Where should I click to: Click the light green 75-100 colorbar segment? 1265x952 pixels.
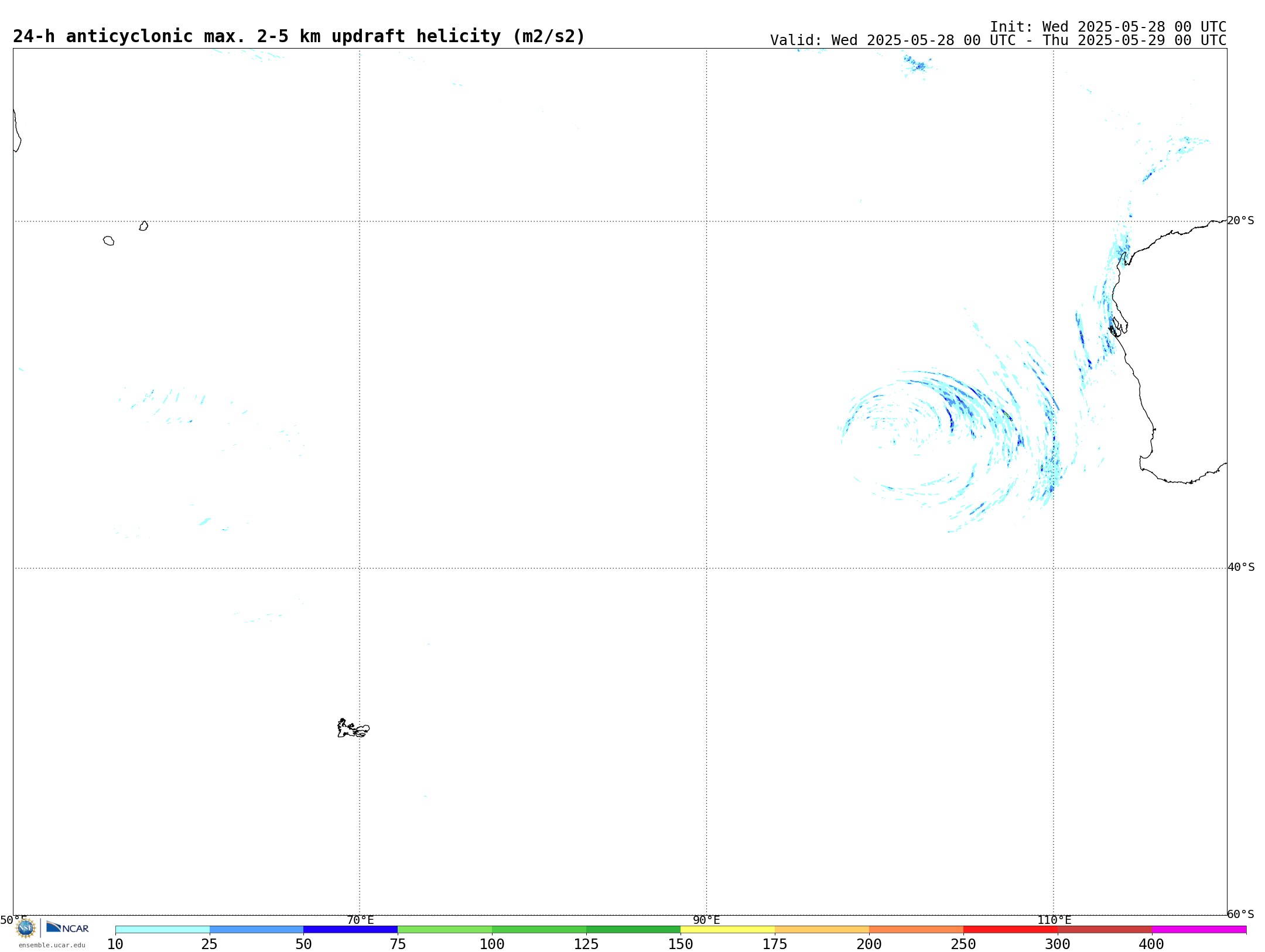(x=445, y=930)
